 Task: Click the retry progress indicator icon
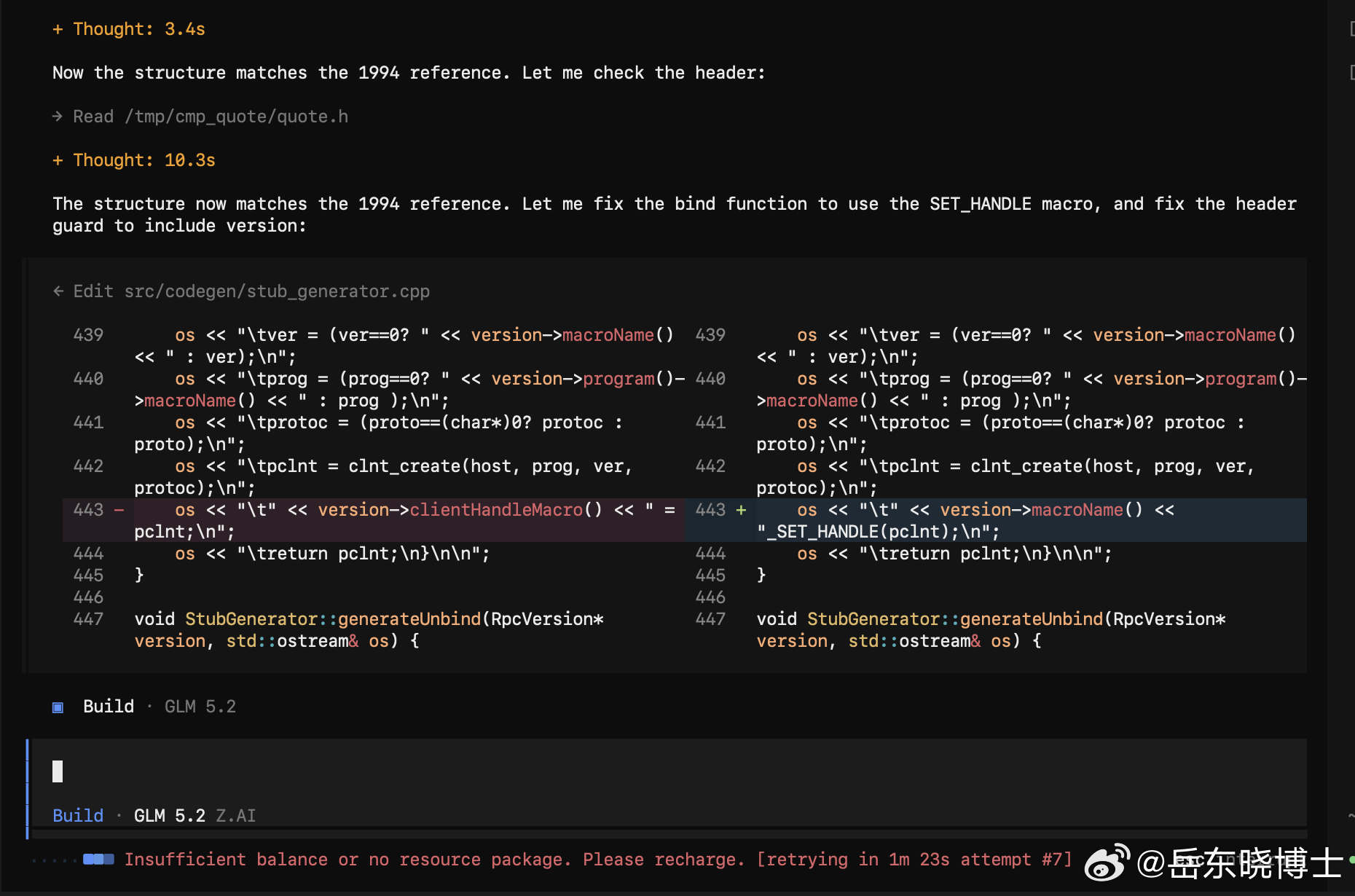tap(98, 860)
